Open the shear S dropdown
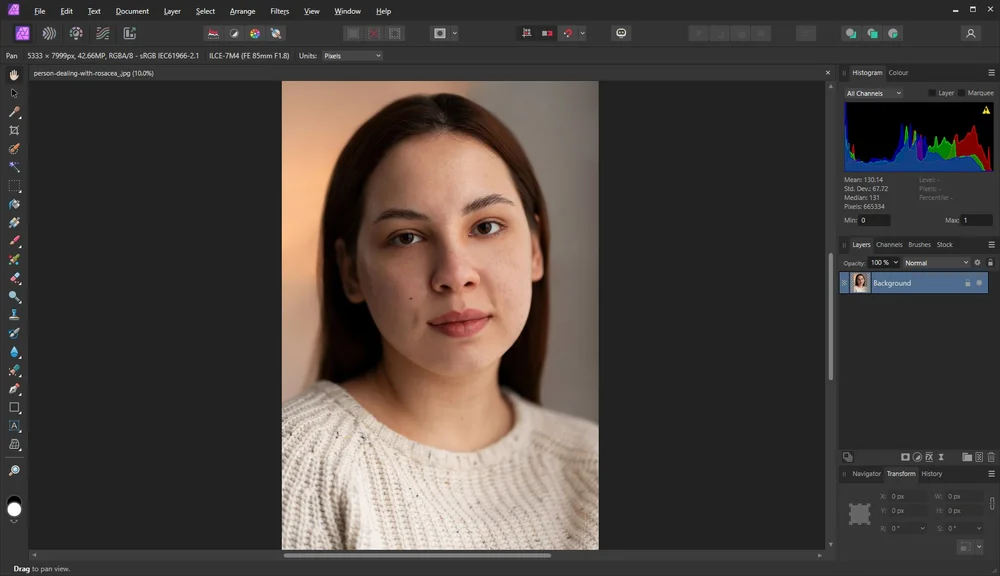Screen dimensions: 1000x576 [979, 528]
